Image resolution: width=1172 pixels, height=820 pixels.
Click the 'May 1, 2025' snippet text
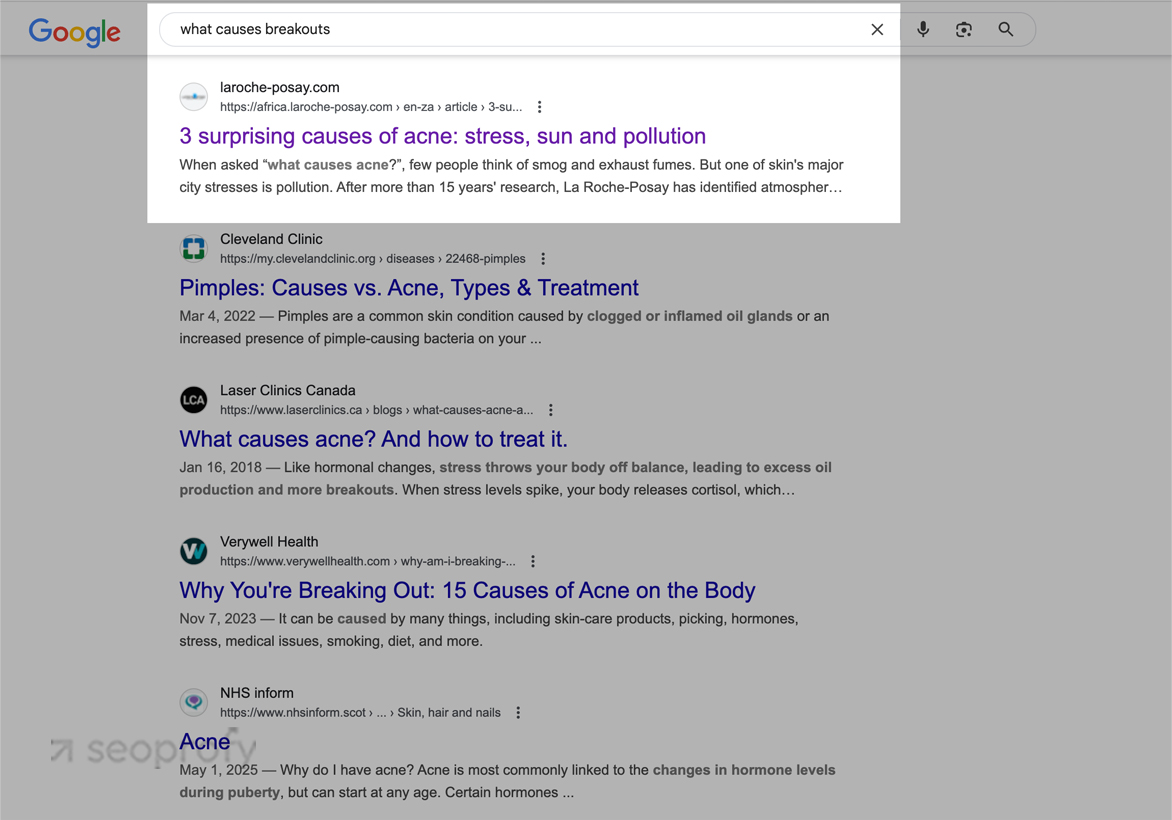(x=218, y=770)
